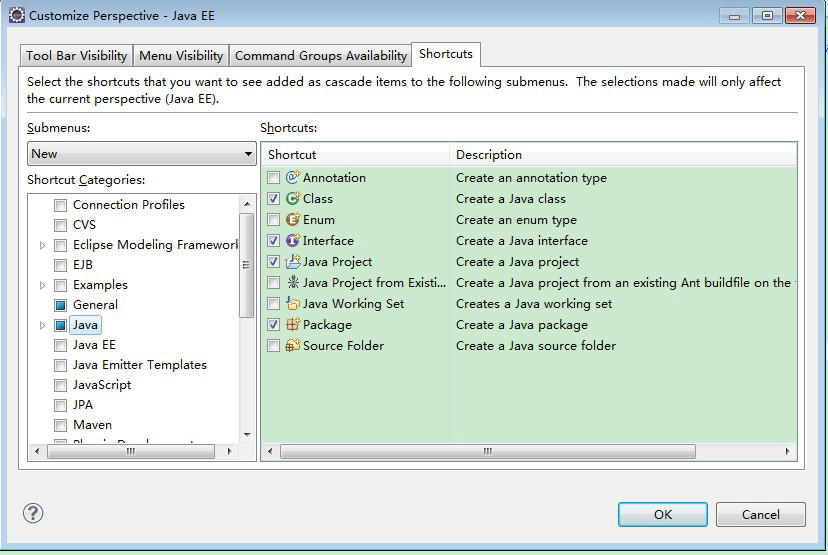Image resolution: width=828 pixels, height=555 pixels.
Task: Check Java Project from Existing Ant checkbox
Action: [274, 283]
